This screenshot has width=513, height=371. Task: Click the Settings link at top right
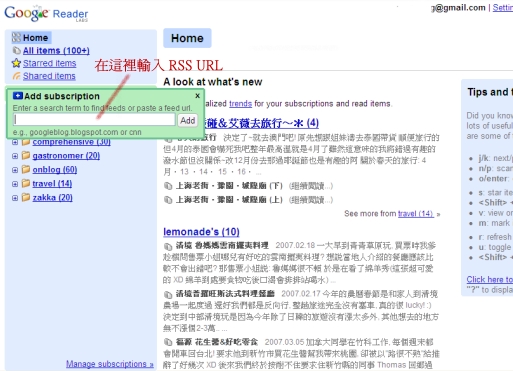(503, 7)
